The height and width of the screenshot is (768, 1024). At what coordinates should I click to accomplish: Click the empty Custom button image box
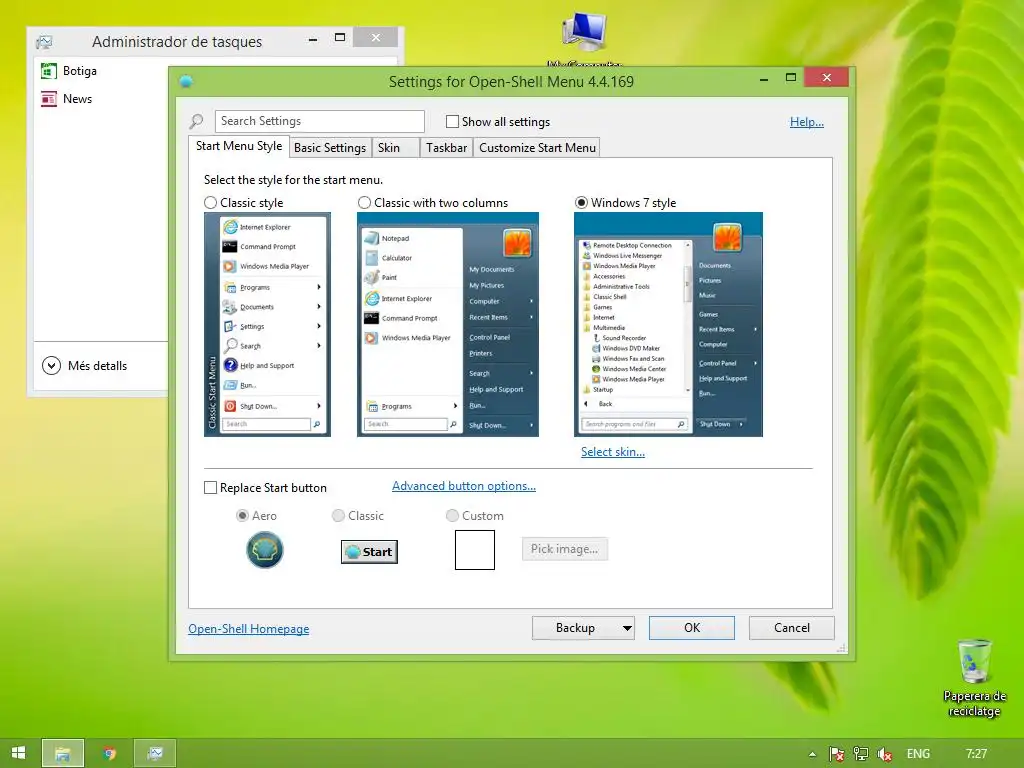coord(475,550)
